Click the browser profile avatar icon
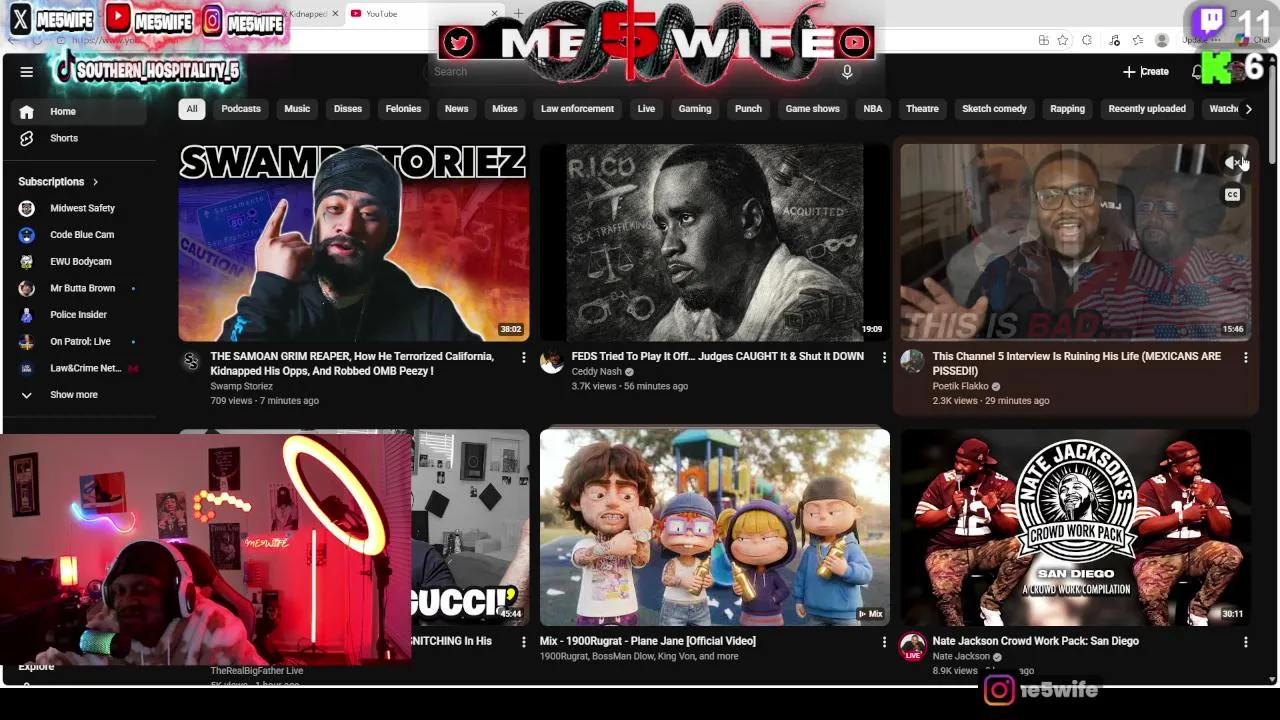Screen dimensions: 1280x720 [1162, 40]
